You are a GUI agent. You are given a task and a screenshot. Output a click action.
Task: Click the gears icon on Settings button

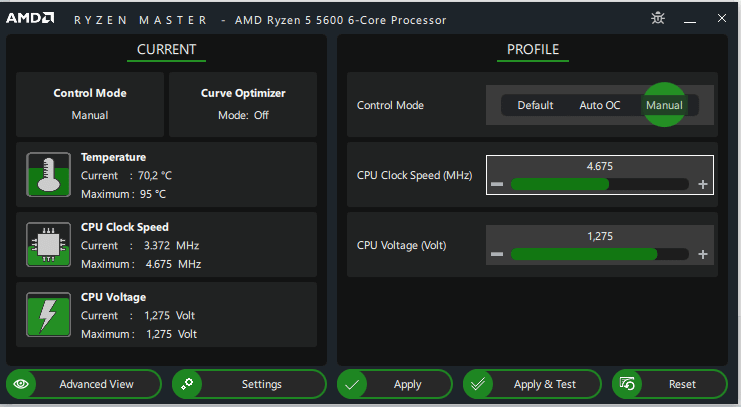(187, 384)
